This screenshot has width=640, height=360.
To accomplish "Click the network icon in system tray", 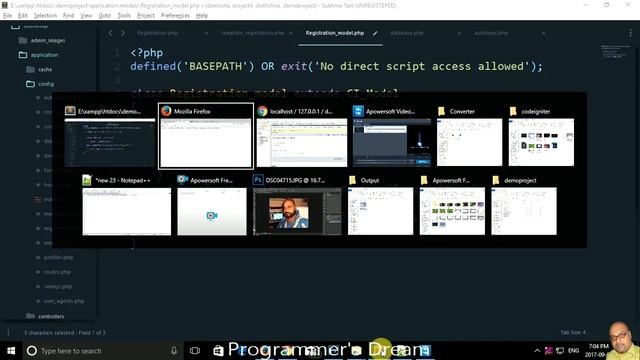I will point(560,351).
